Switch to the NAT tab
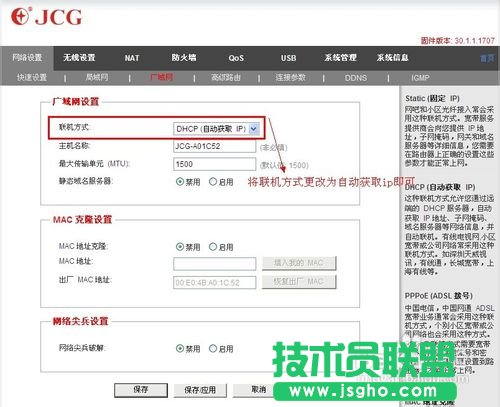500x407 pixels. click(132, 58)
